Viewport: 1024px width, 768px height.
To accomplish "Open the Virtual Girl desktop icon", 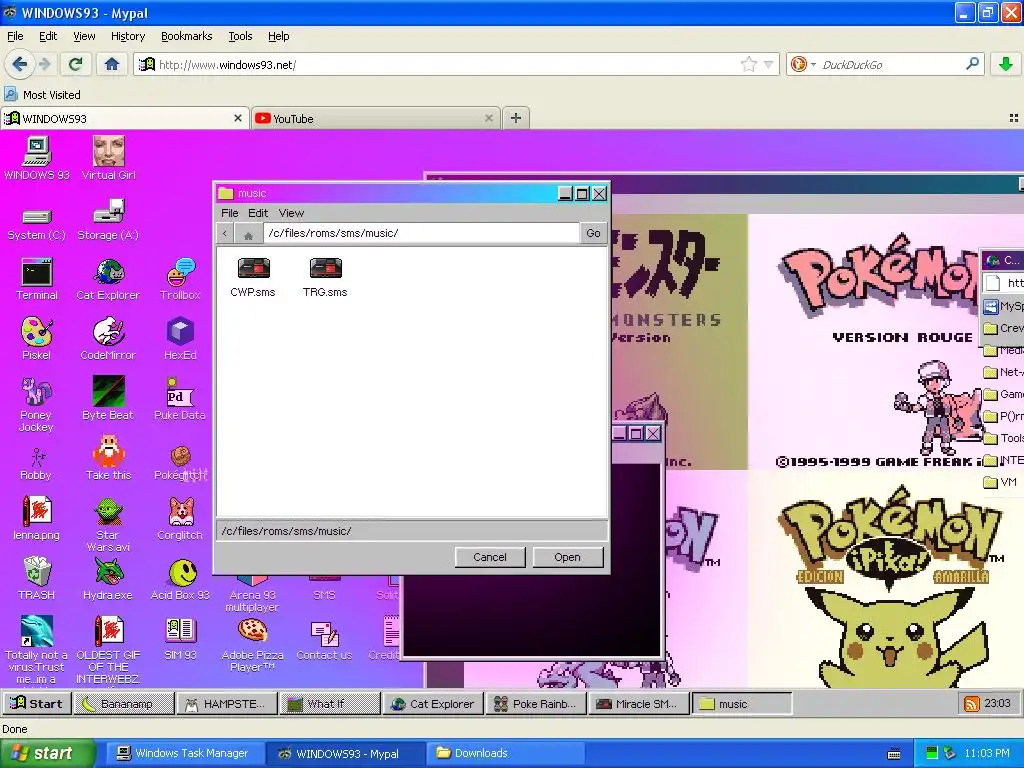I will click(108, 157).
